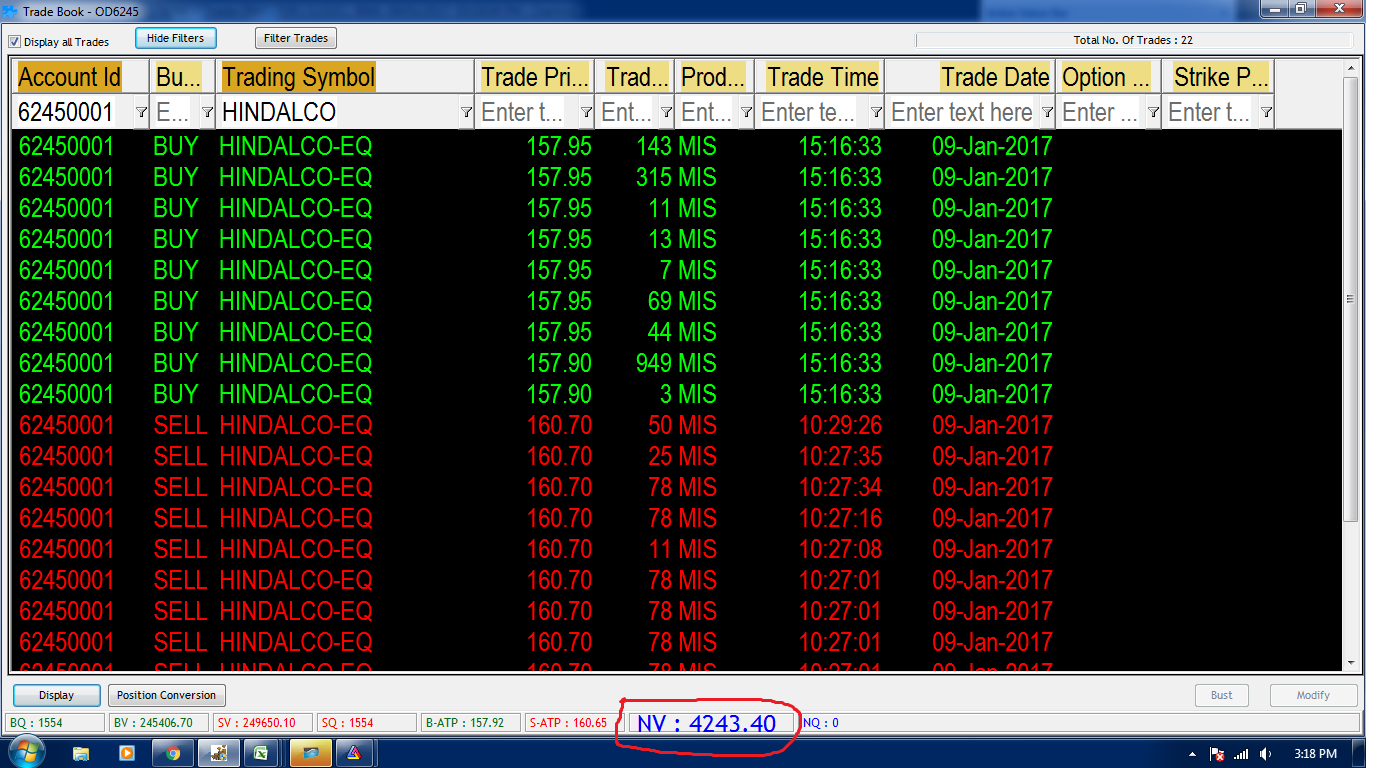1380x768 pixels.
Task: Open Trade Date filter funnel icon
Action: click(x=1047, y=112)
